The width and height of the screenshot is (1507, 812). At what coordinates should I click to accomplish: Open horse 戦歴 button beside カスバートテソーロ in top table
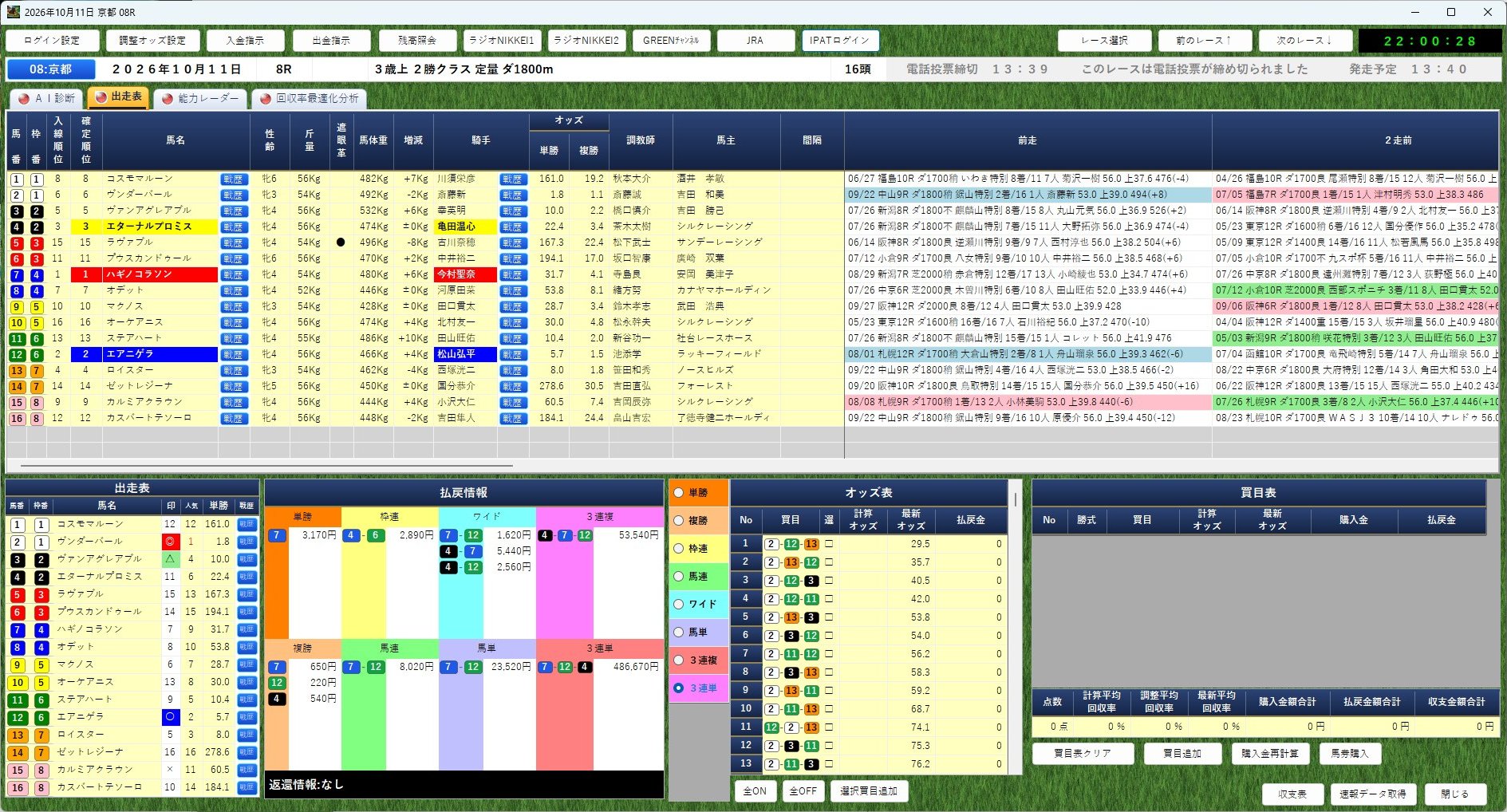click(233, 418)
